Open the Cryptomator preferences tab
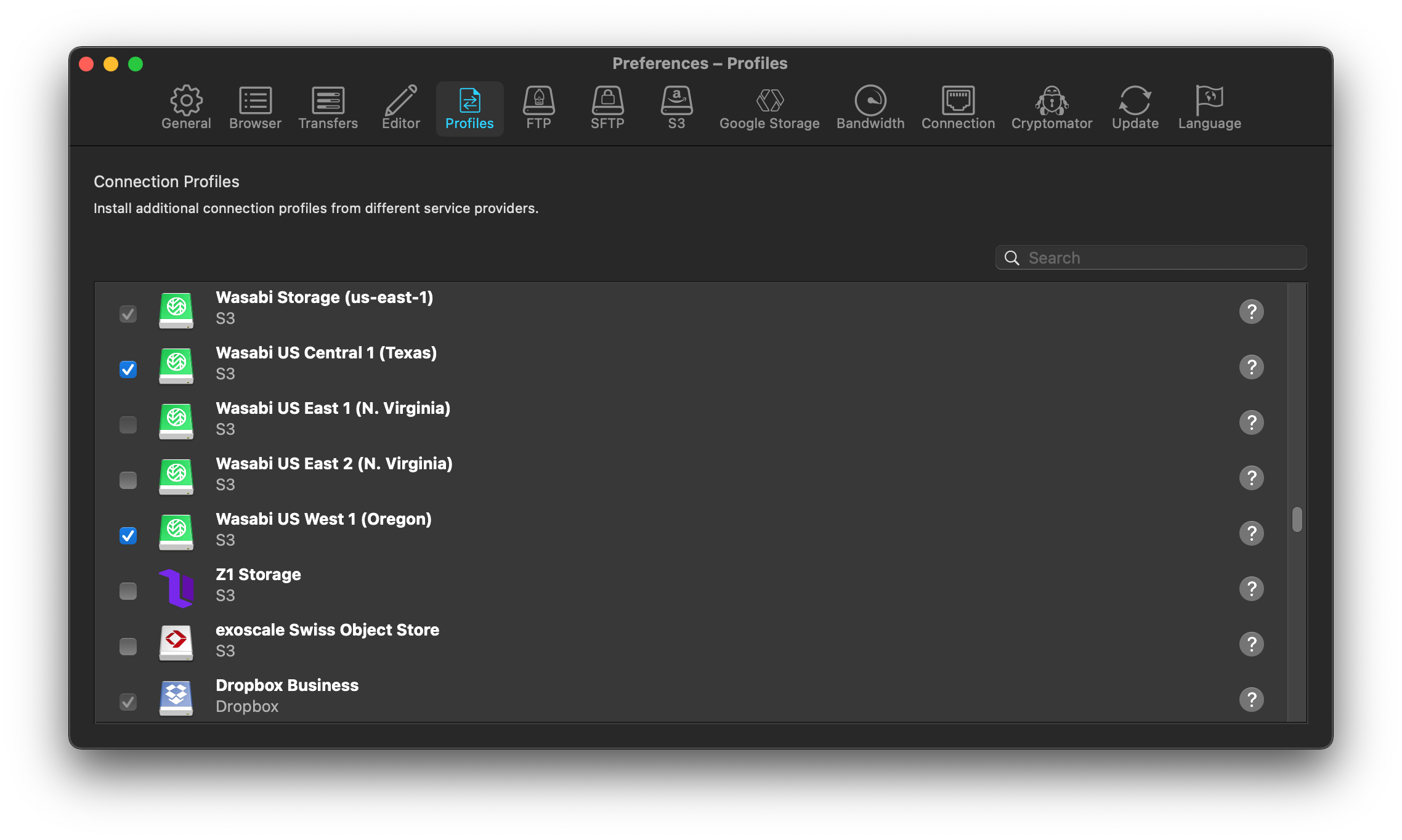The height and width of the screenshot is (840, 1402). 1051,108
